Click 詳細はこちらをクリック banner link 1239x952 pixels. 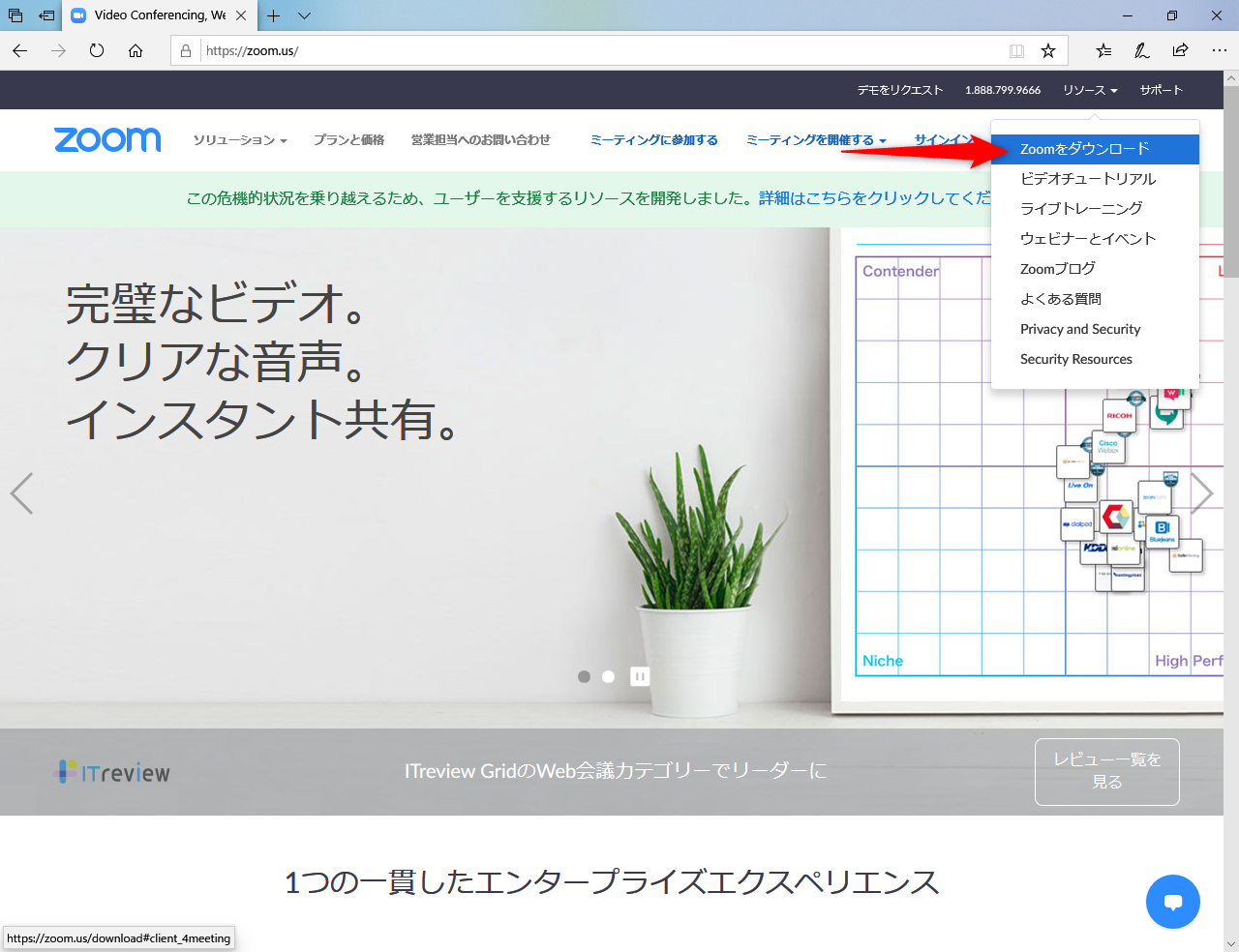tap(874, 198)
